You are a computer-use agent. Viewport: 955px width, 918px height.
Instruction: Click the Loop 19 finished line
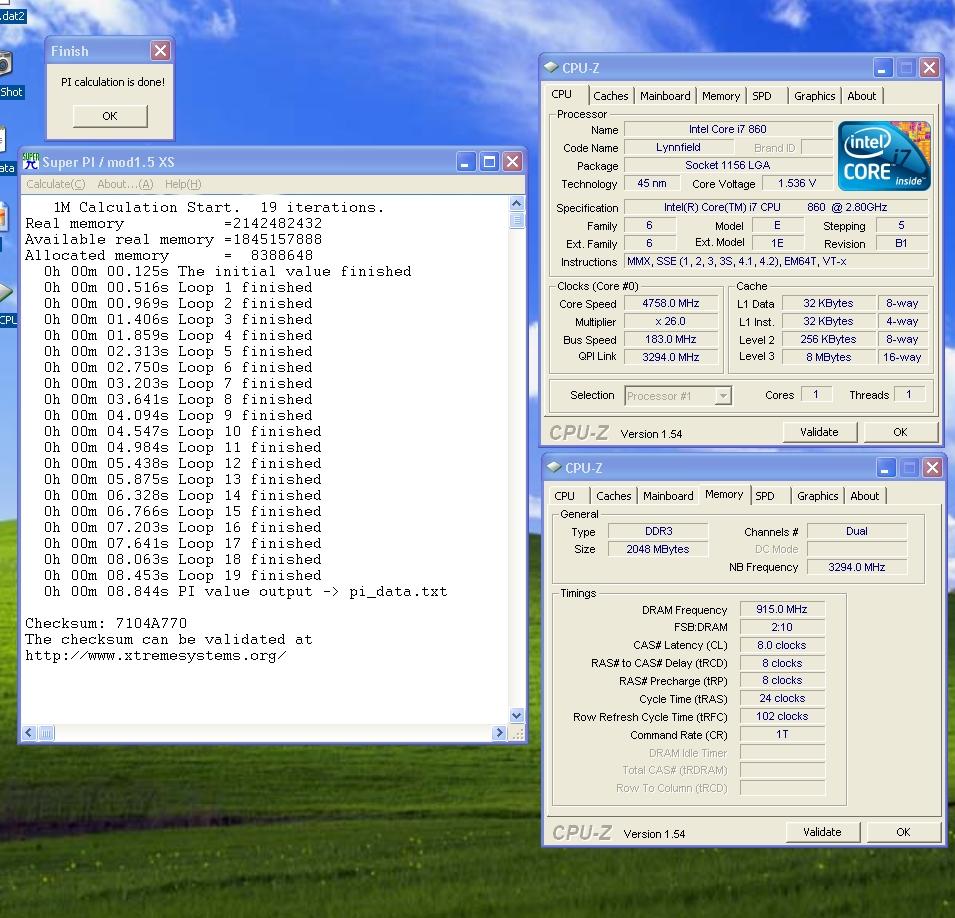click(x=183, y=575)
